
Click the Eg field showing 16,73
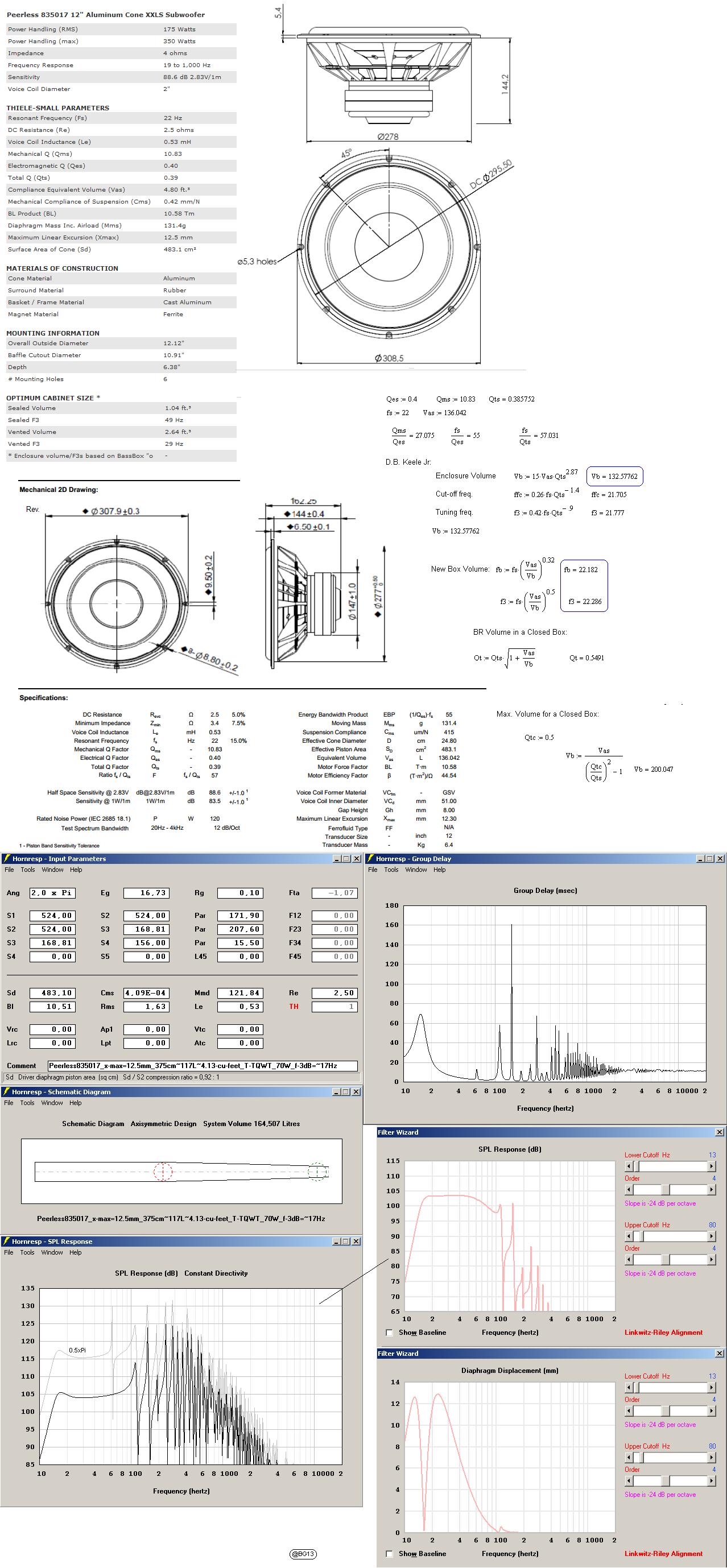[x=146, y=893]
